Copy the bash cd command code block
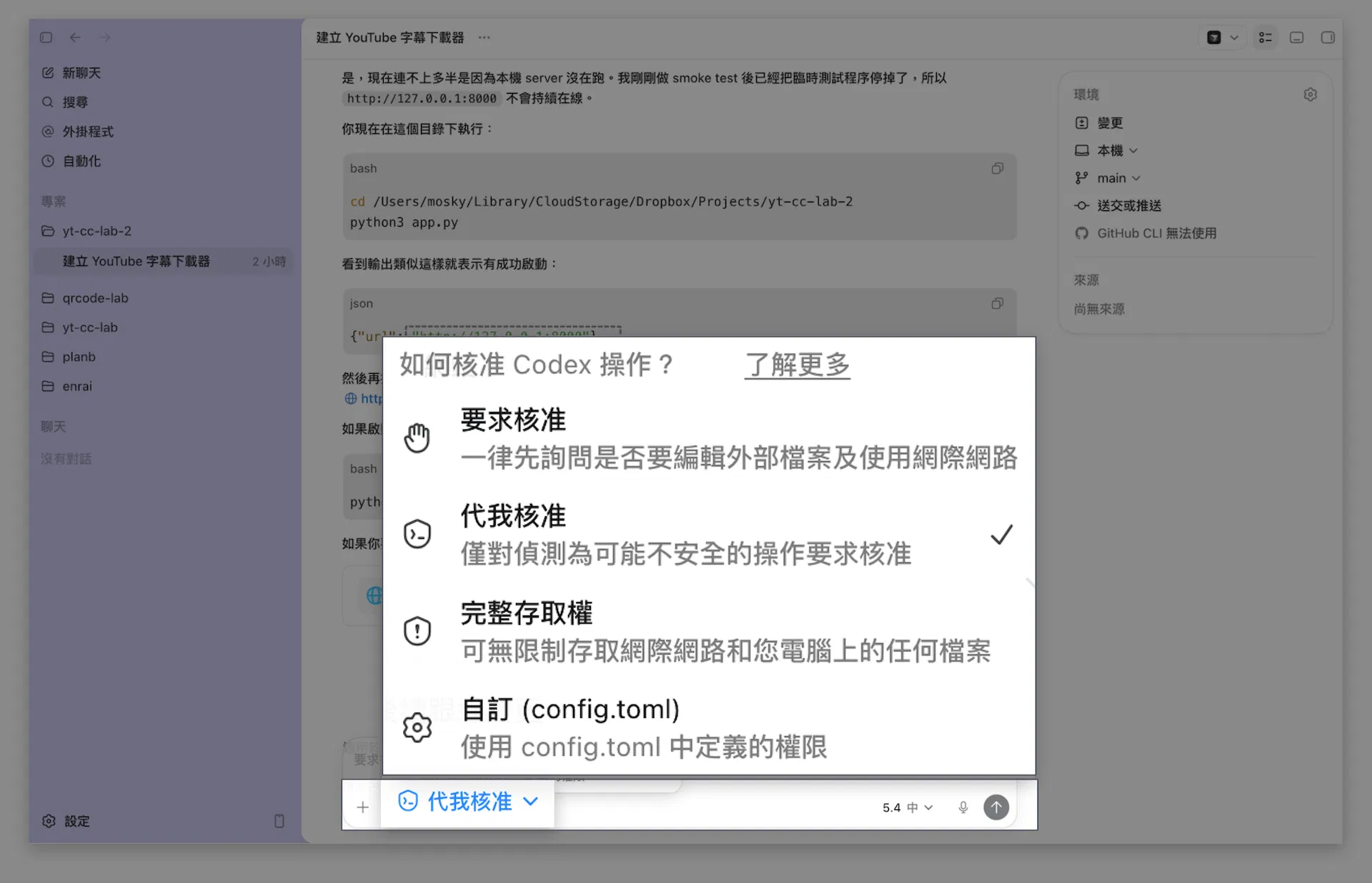This screenshot has height=883, width=1372. click(x=998, y=169)
